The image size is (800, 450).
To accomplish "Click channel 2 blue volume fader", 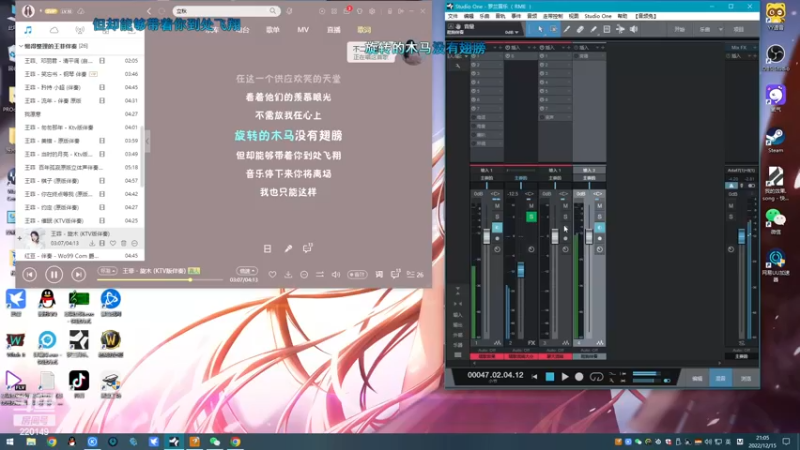I will 520,269.
